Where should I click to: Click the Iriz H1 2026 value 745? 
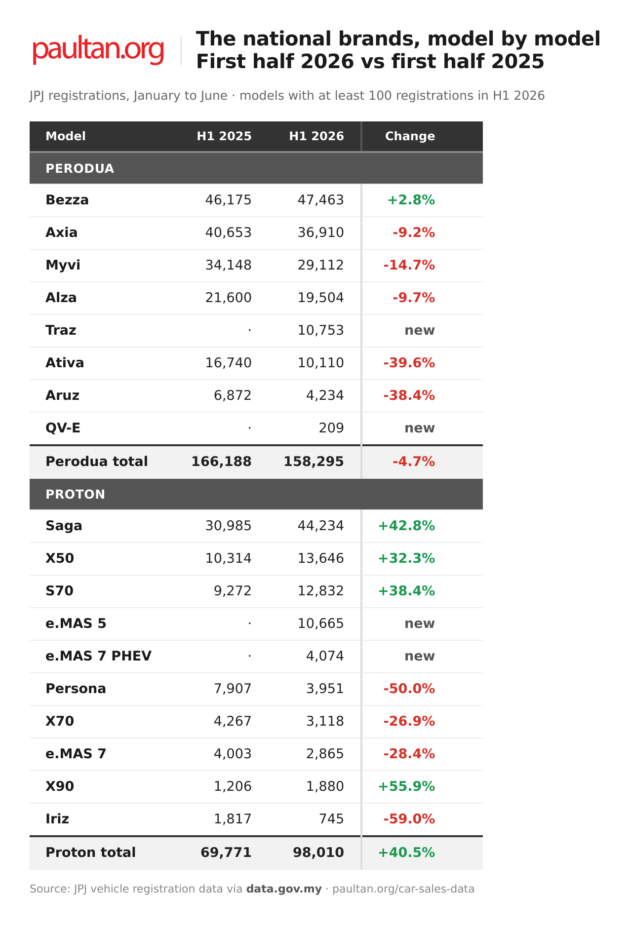331,819
